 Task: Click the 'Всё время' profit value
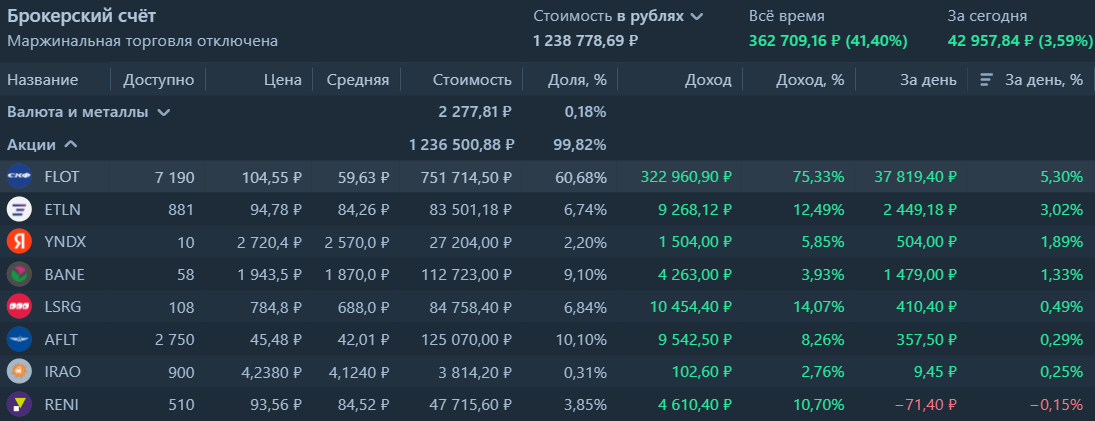point(827,41)
